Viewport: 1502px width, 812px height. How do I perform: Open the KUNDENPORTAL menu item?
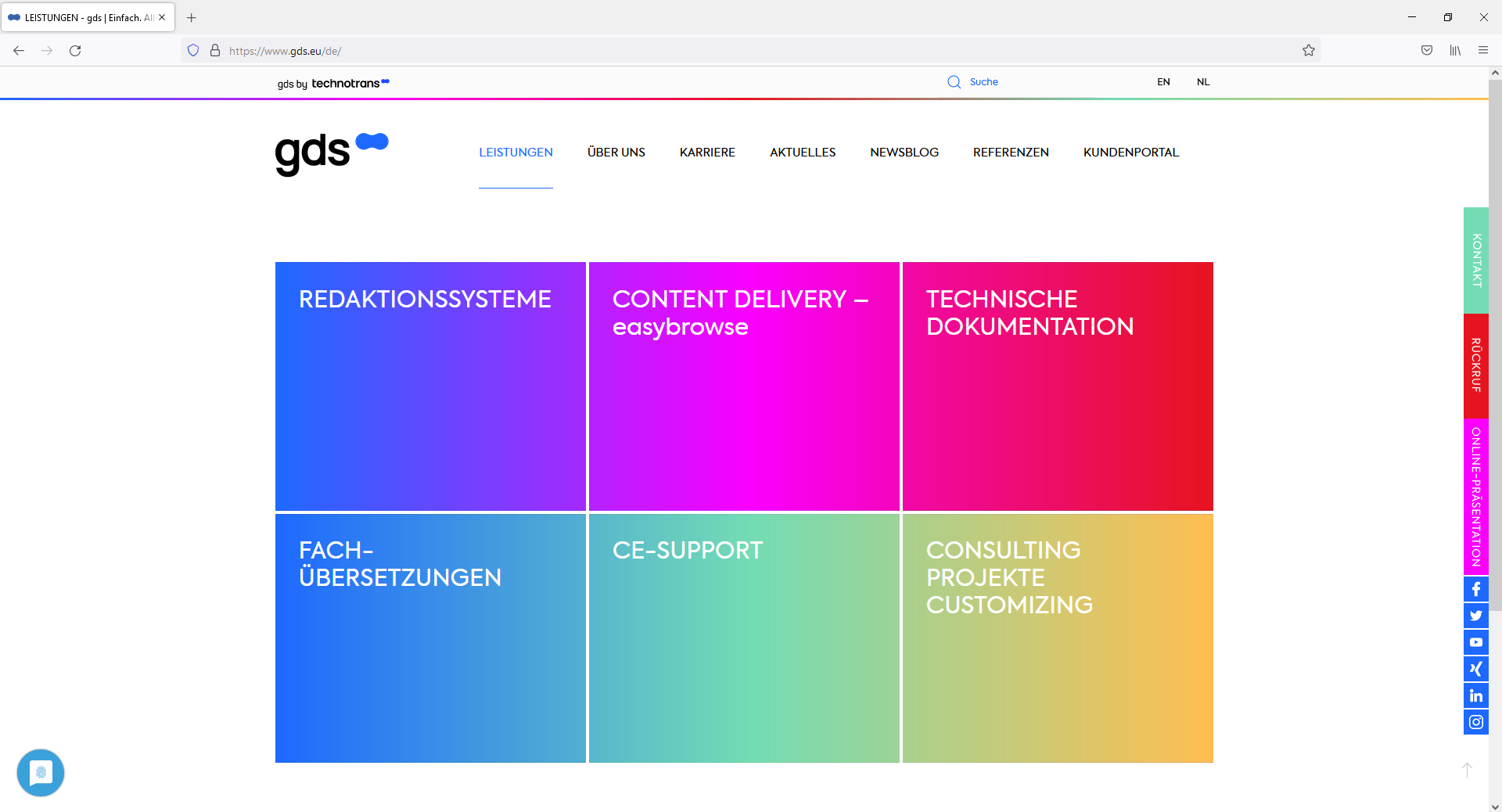point(1131,153)
